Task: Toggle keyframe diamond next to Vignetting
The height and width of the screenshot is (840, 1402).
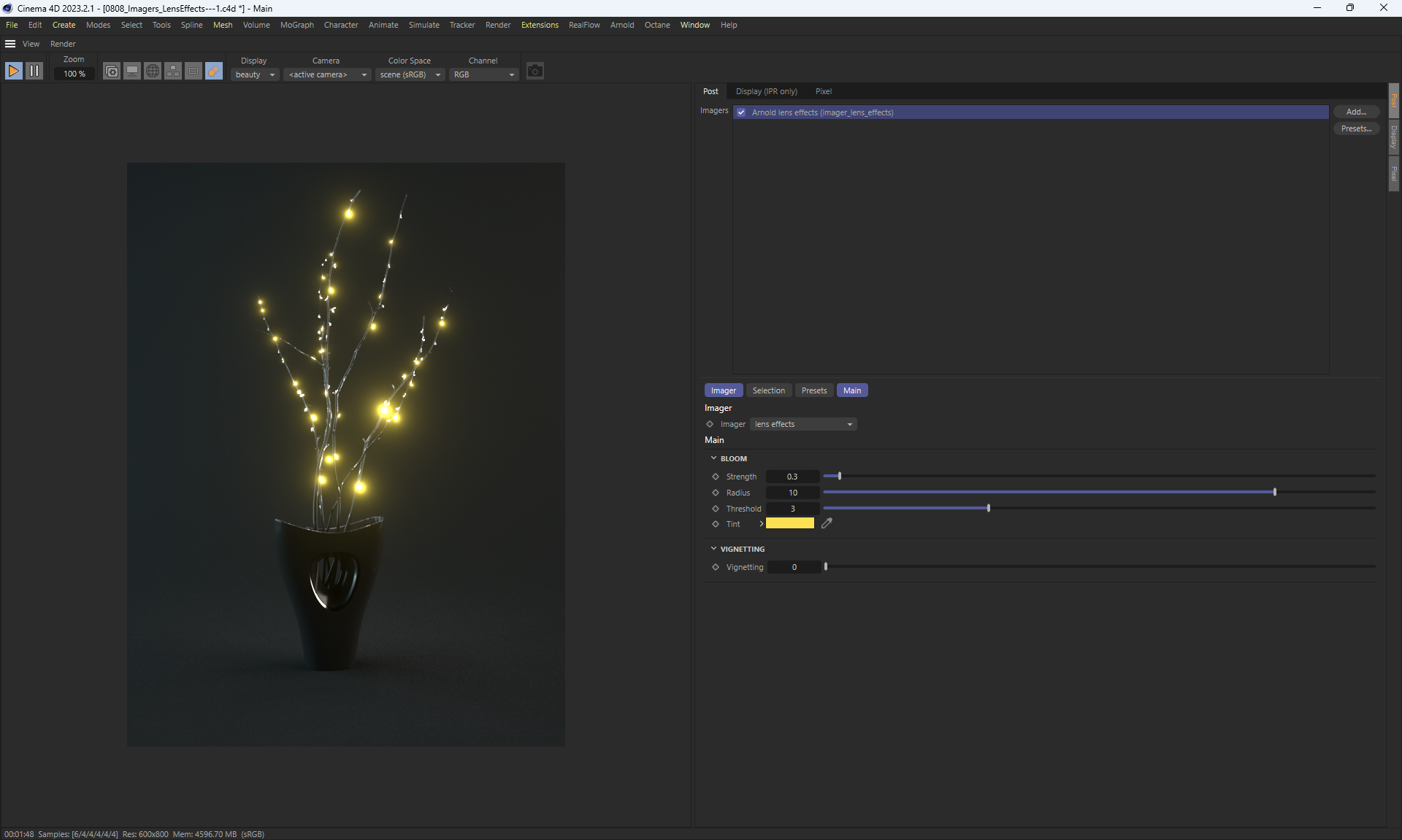Action: (716, 567)
